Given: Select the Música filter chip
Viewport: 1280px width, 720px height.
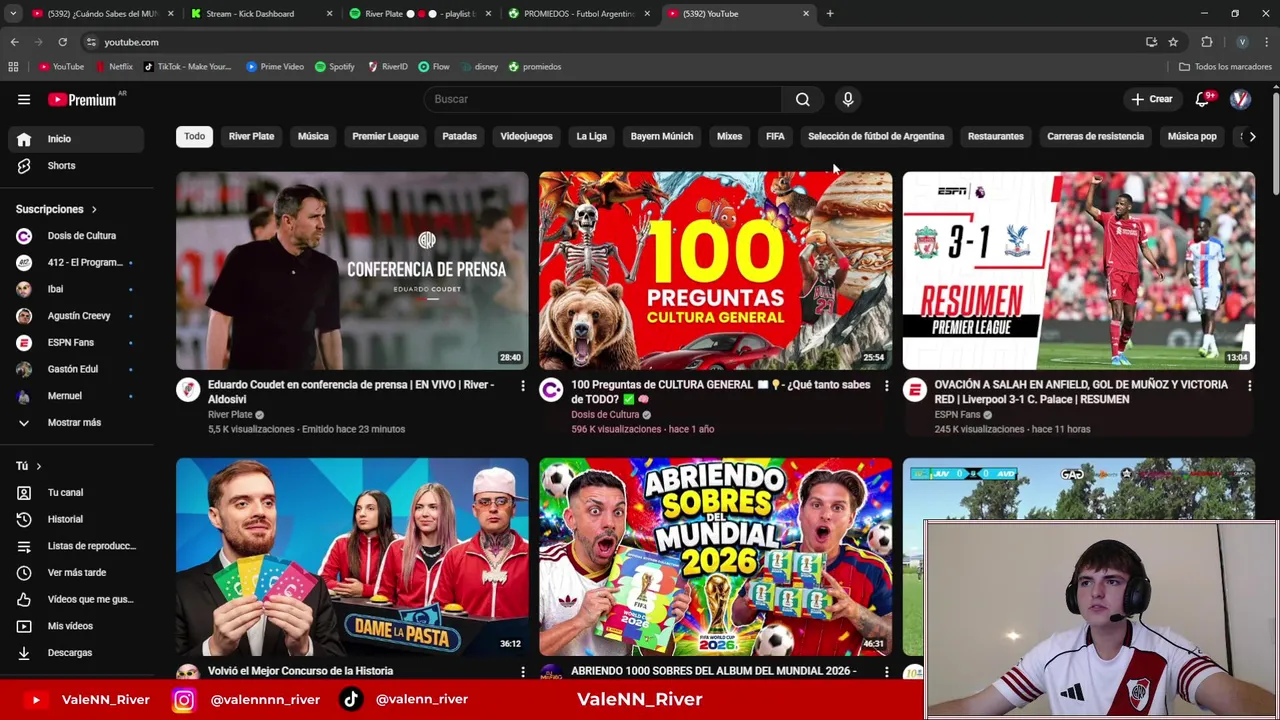Looking at the screenshot, I should point(313,136).
